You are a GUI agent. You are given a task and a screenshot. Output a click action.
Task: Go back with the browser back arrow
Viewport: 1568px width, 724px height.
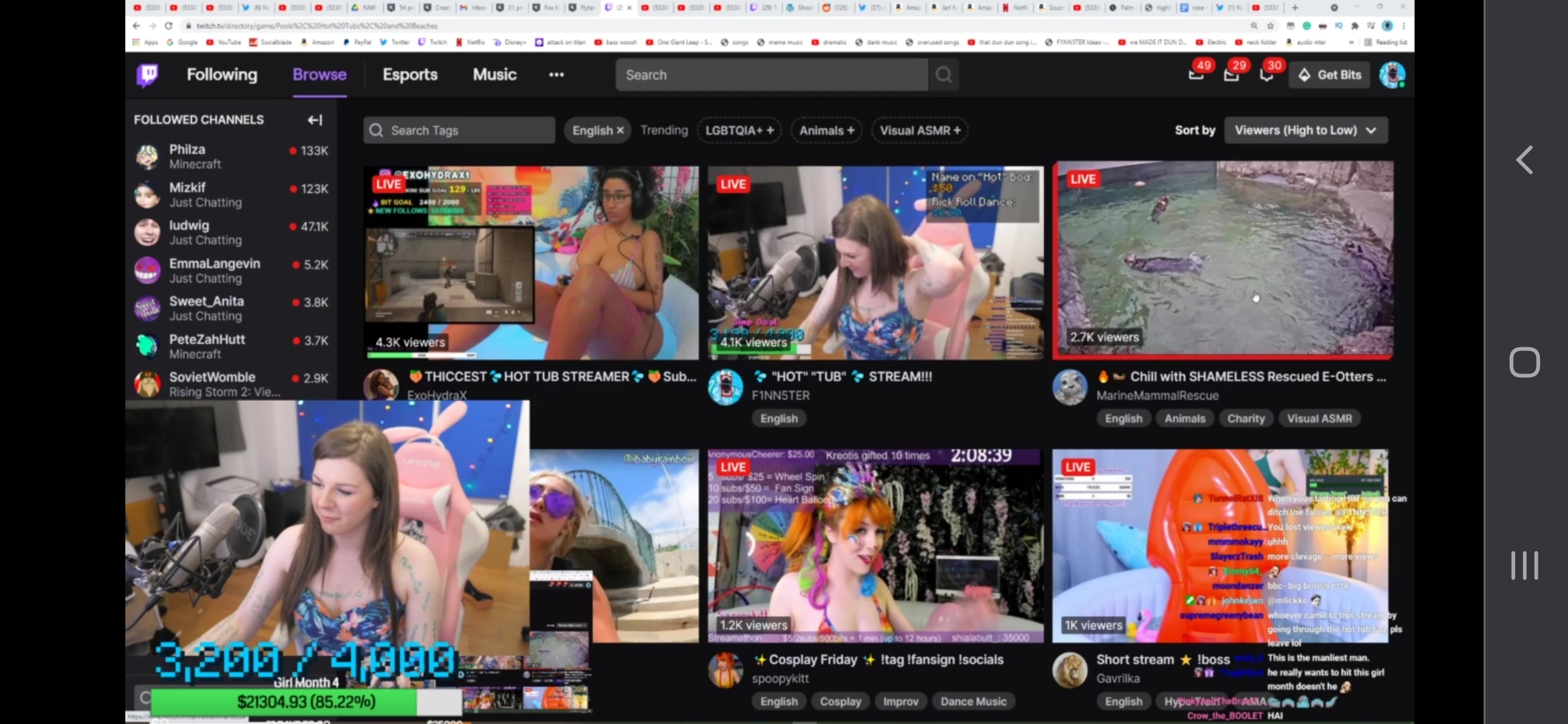137,25
